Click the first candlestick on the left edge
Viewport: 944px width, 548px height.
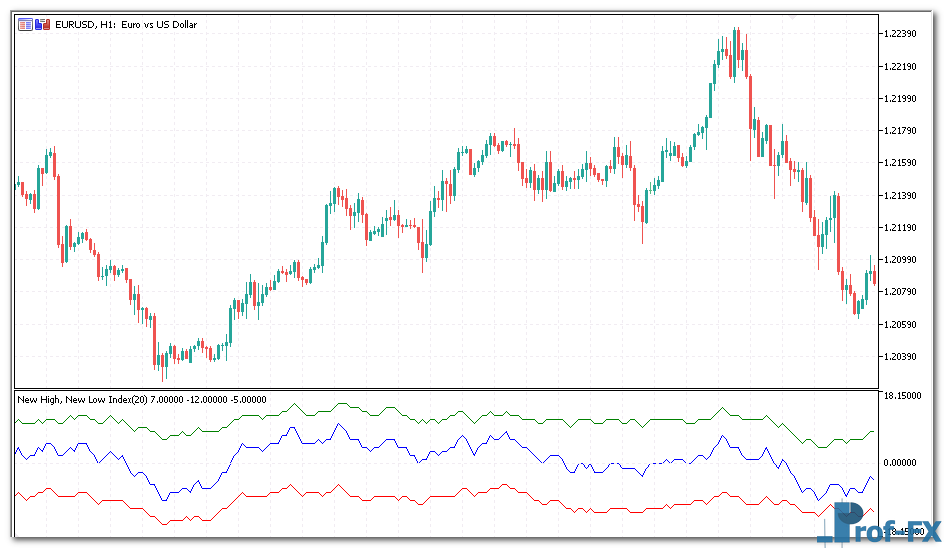[17, 183]
